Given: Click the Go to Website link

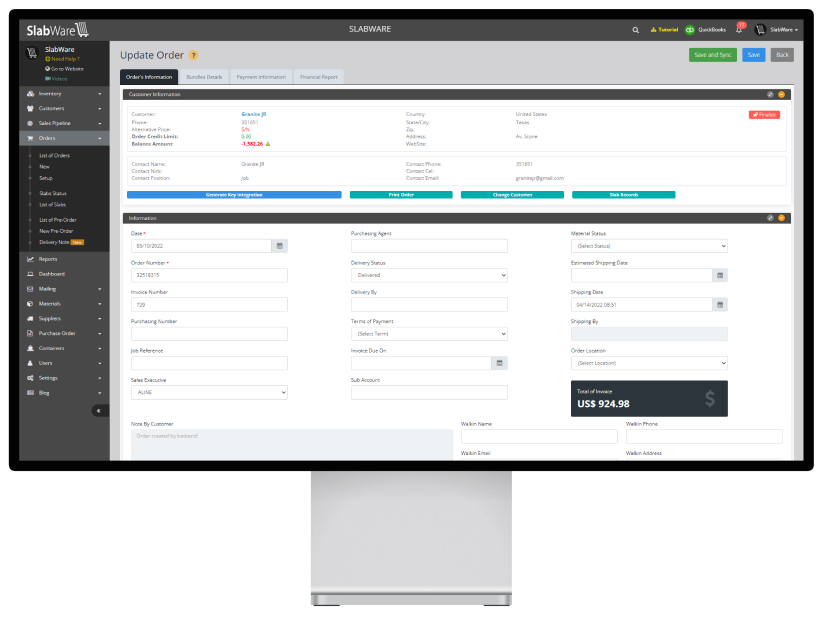Looking at the screenshot, I should [65, 69].
